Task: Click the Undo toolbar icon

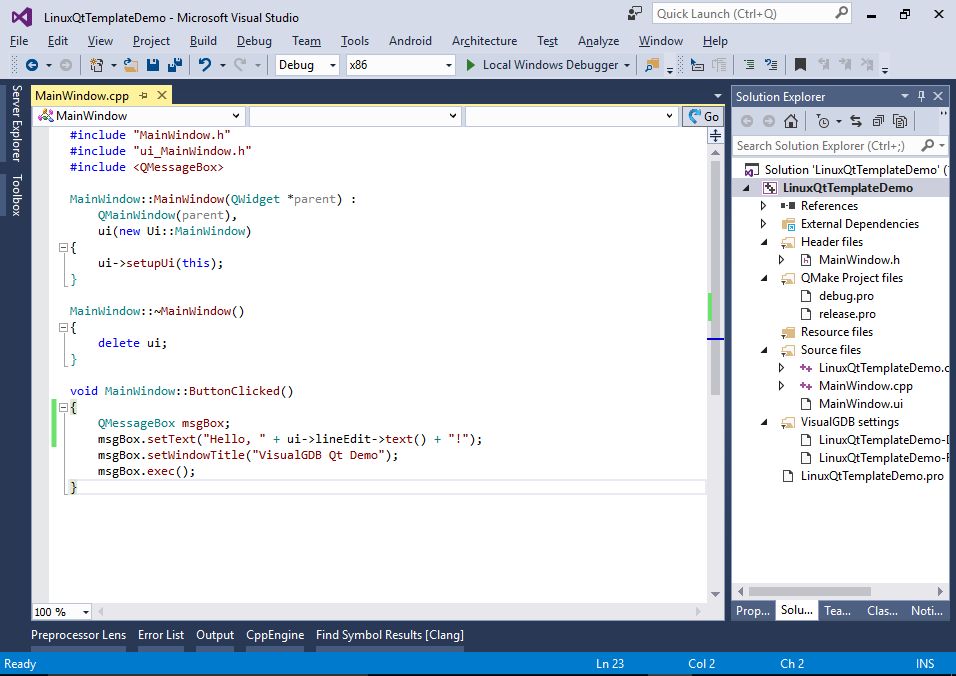Action: (x=204, y=65)
